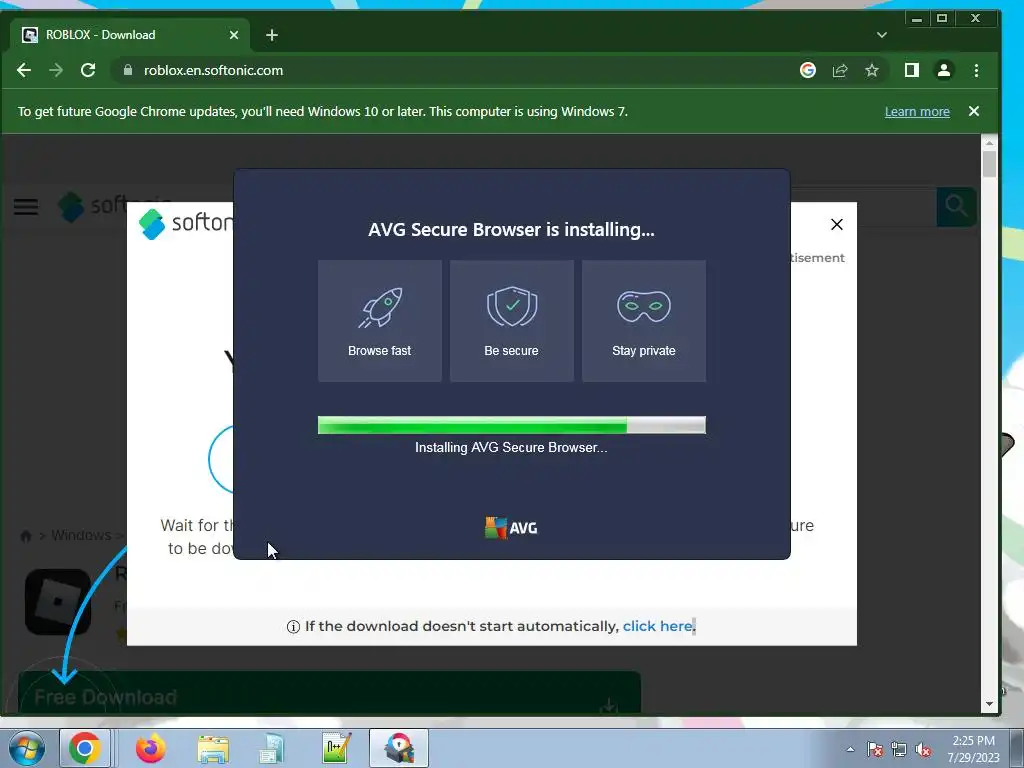Open Chrome three-dot menu
The image size is (1024, 768).
976,71
